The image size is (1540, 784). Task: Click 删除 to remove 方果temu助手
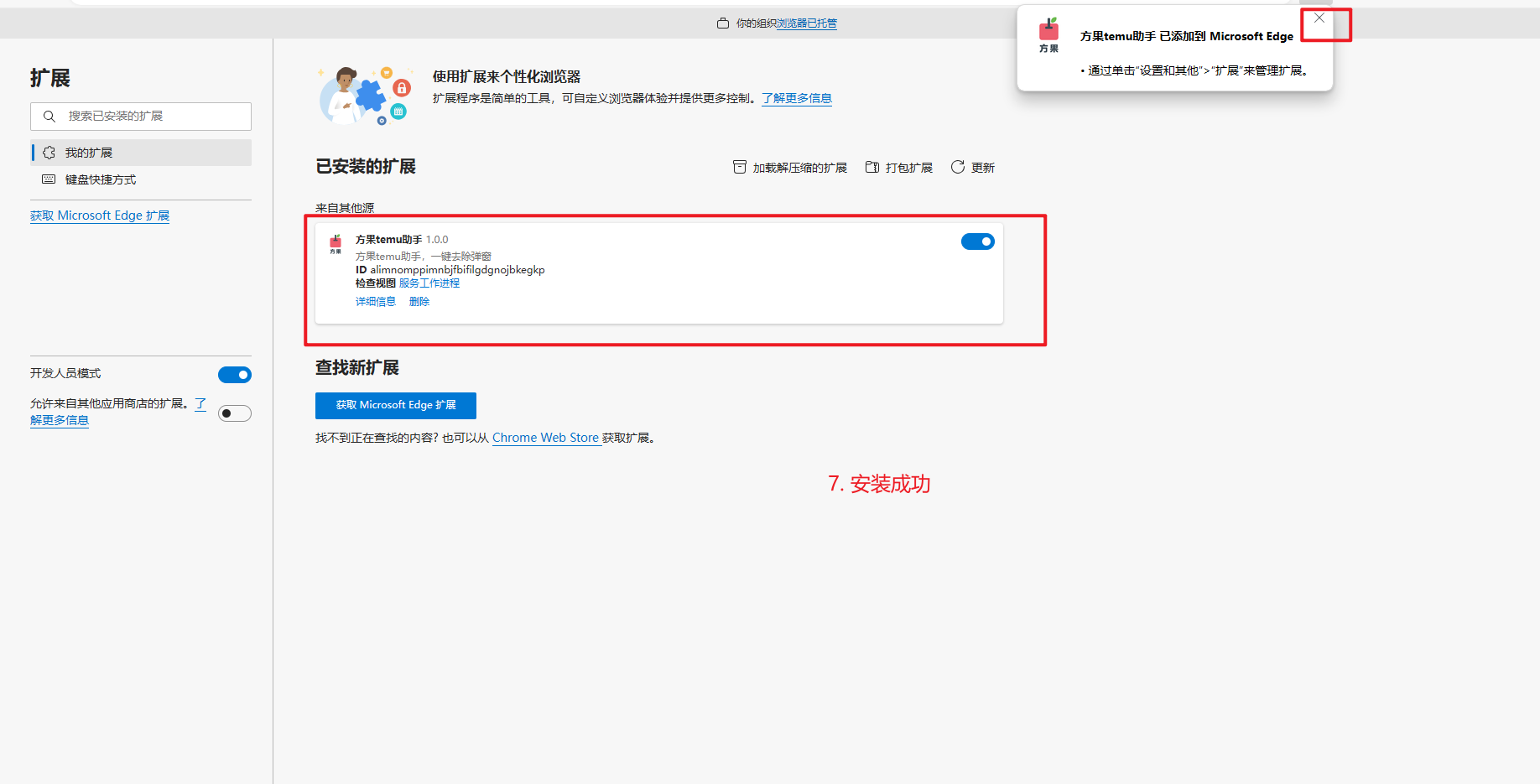pyautogui.click(x=419, y=302)
